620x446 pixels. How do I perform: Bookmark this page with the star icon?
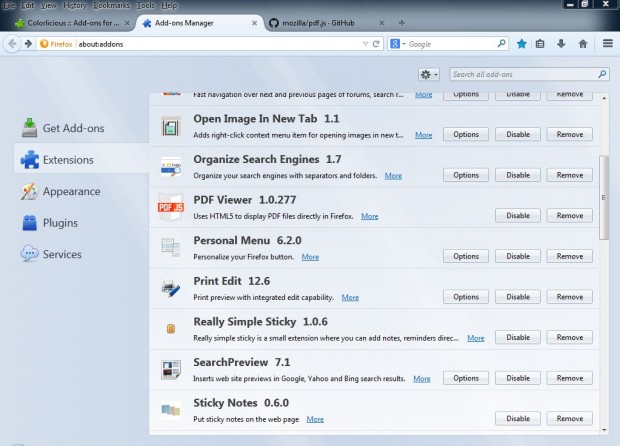point(522,43)
